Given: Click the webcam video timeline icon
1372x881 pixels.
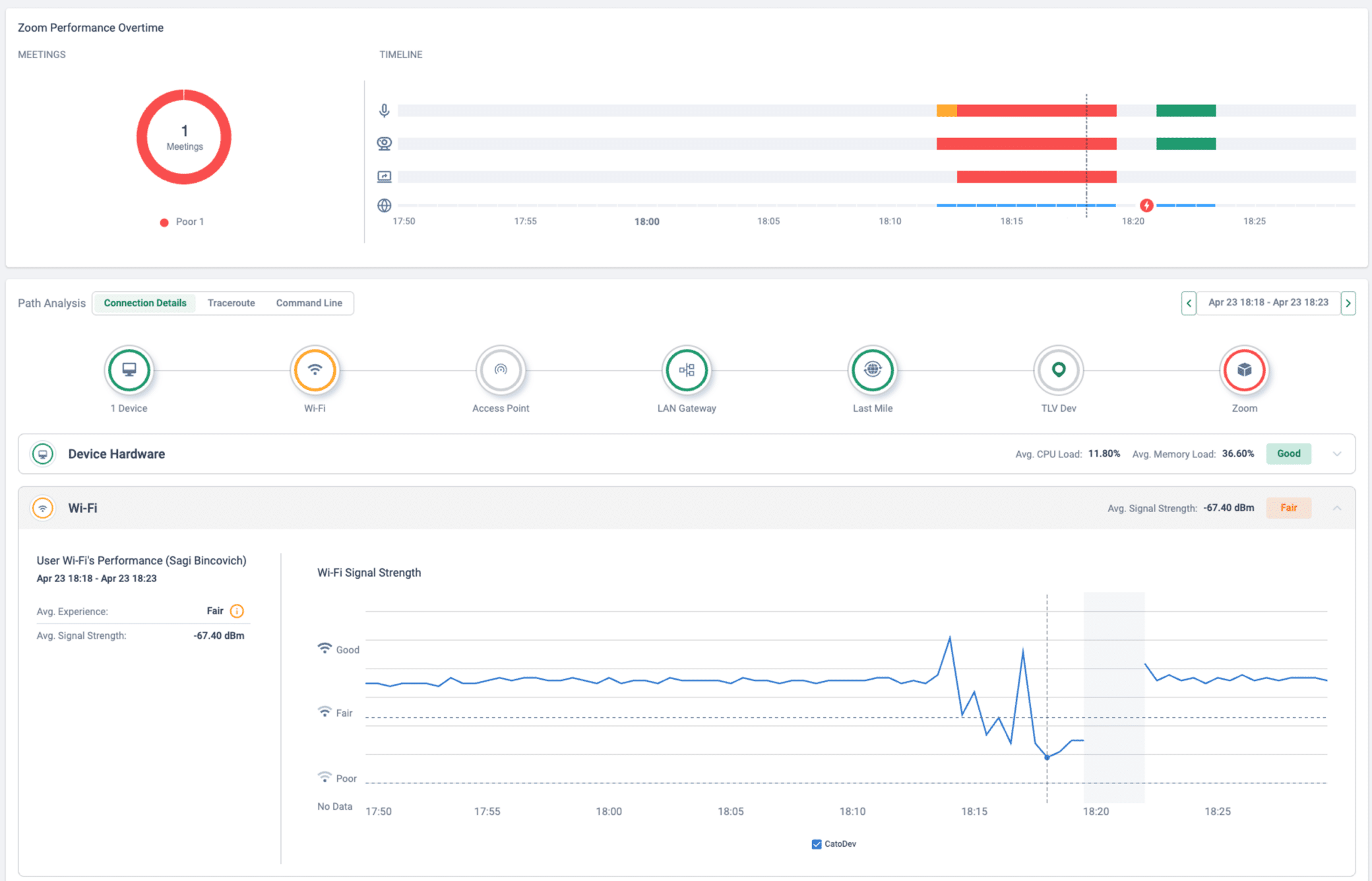Looking at the screenshot, I should pos(384,143).
